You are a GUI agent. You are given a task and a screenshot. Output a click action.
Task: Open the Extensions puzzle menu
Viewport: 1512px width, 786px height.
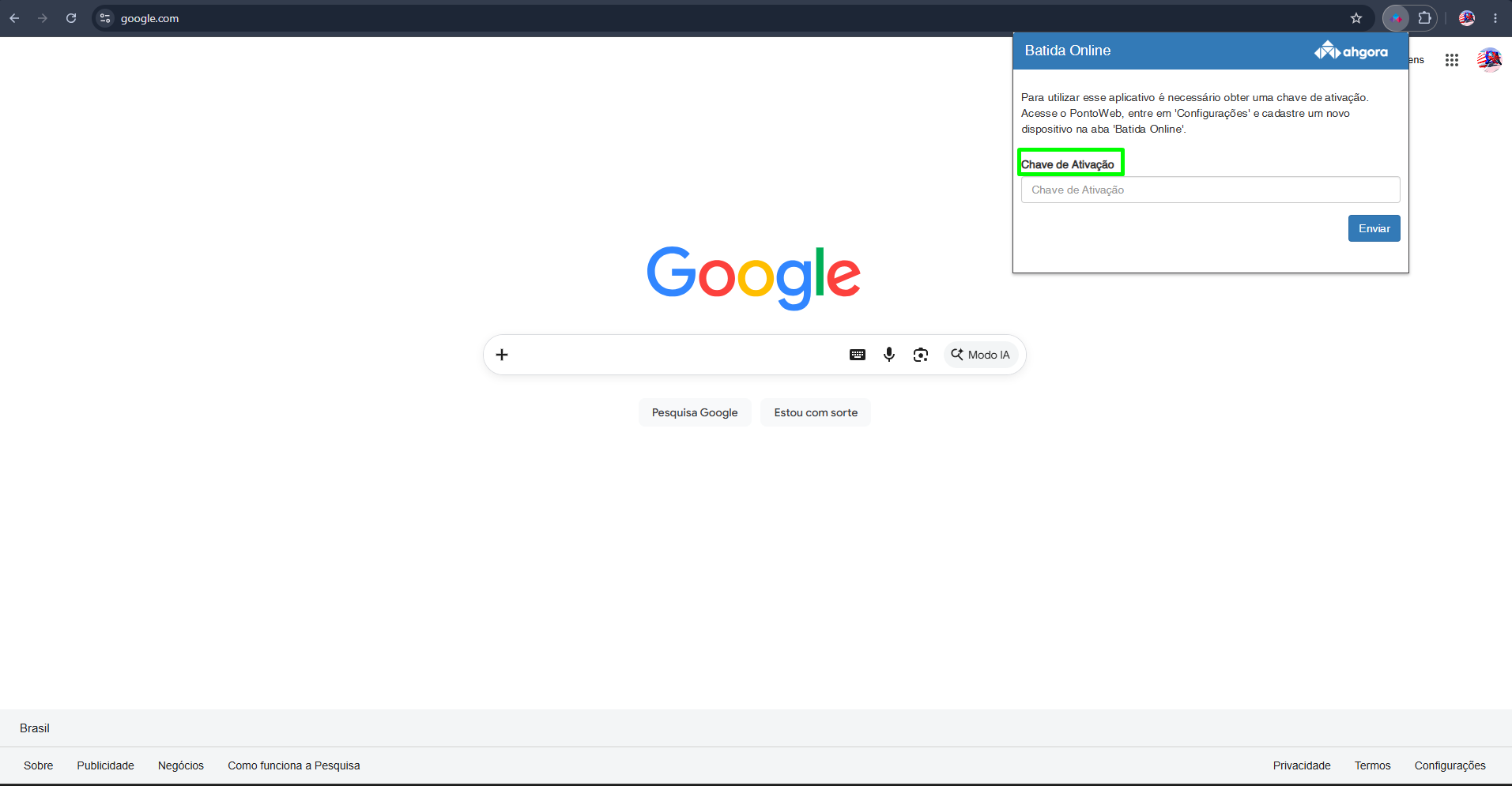(1424, 18)
